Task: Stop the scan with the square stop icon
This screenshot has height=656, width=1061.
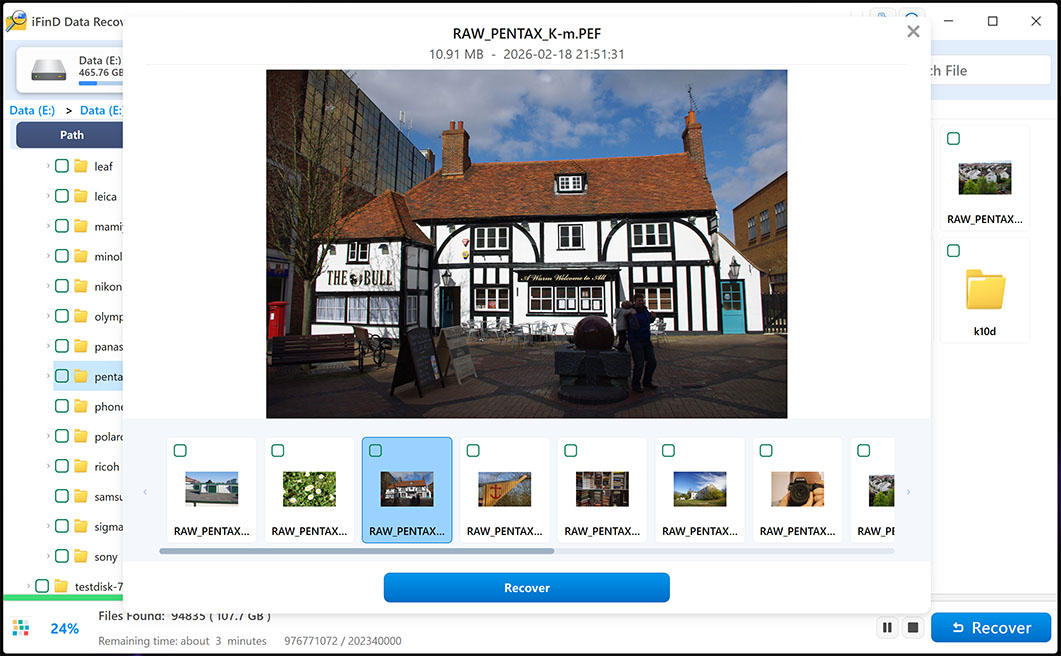Action: (913, 628)
